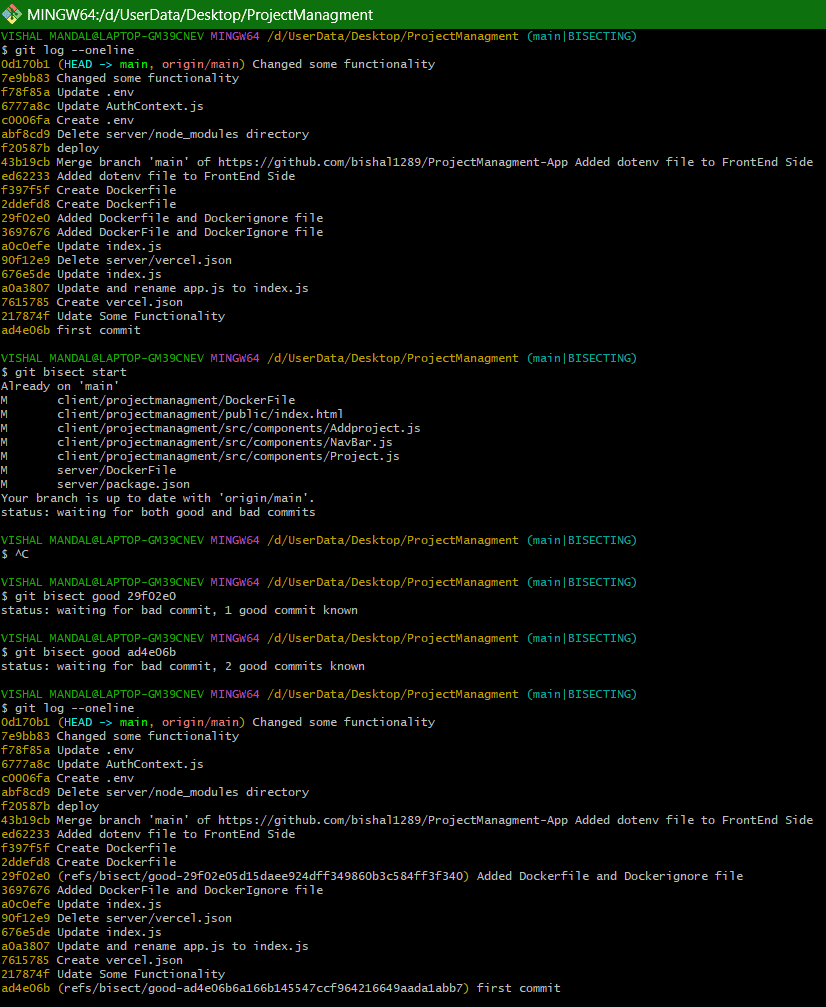Screen dimensions: 826x1007
Task: Click the refs/bisect/good-29f02e0 log entry
Action: tap(372, 876)
